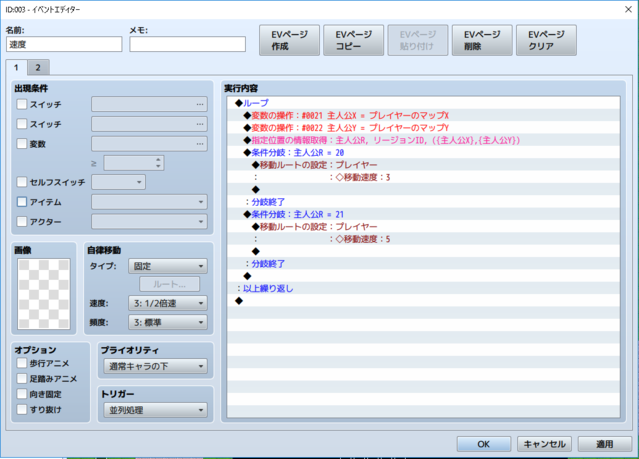Select the 条件分岐 主人公R = 20 line

point(423,152)
